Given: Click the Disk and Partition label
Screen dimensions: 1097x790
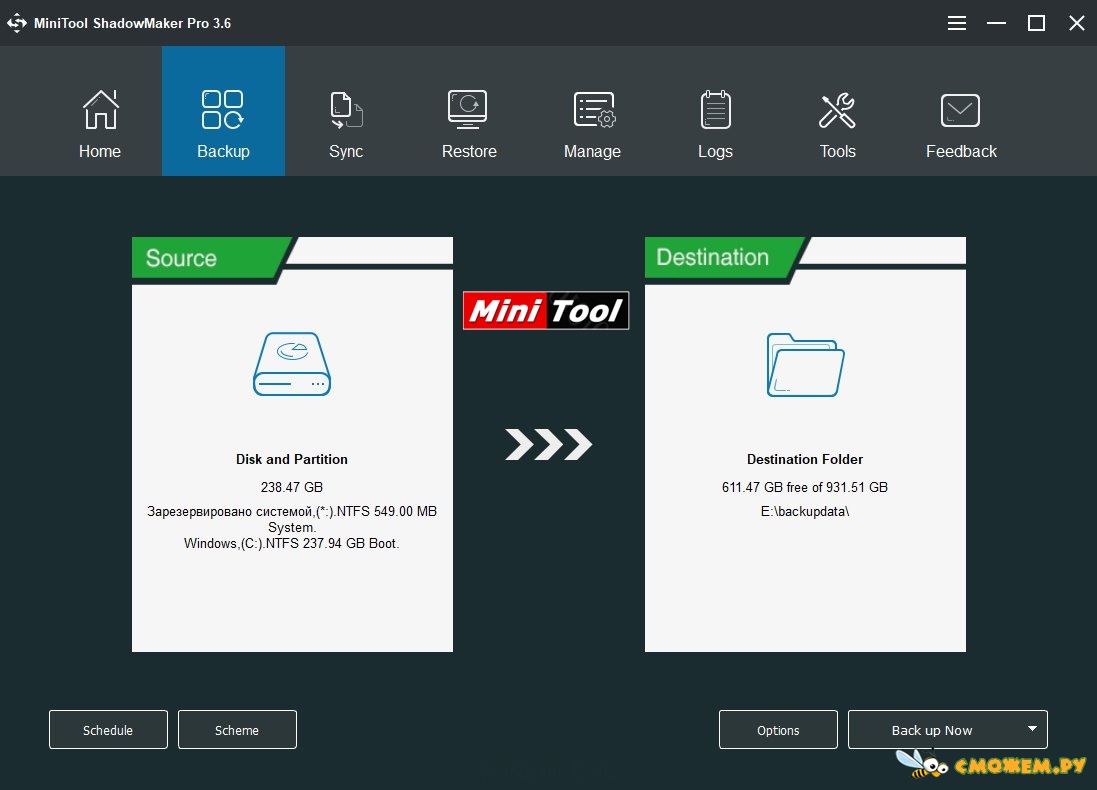Looking at the screenshot, I should click(x=292, y=459).
